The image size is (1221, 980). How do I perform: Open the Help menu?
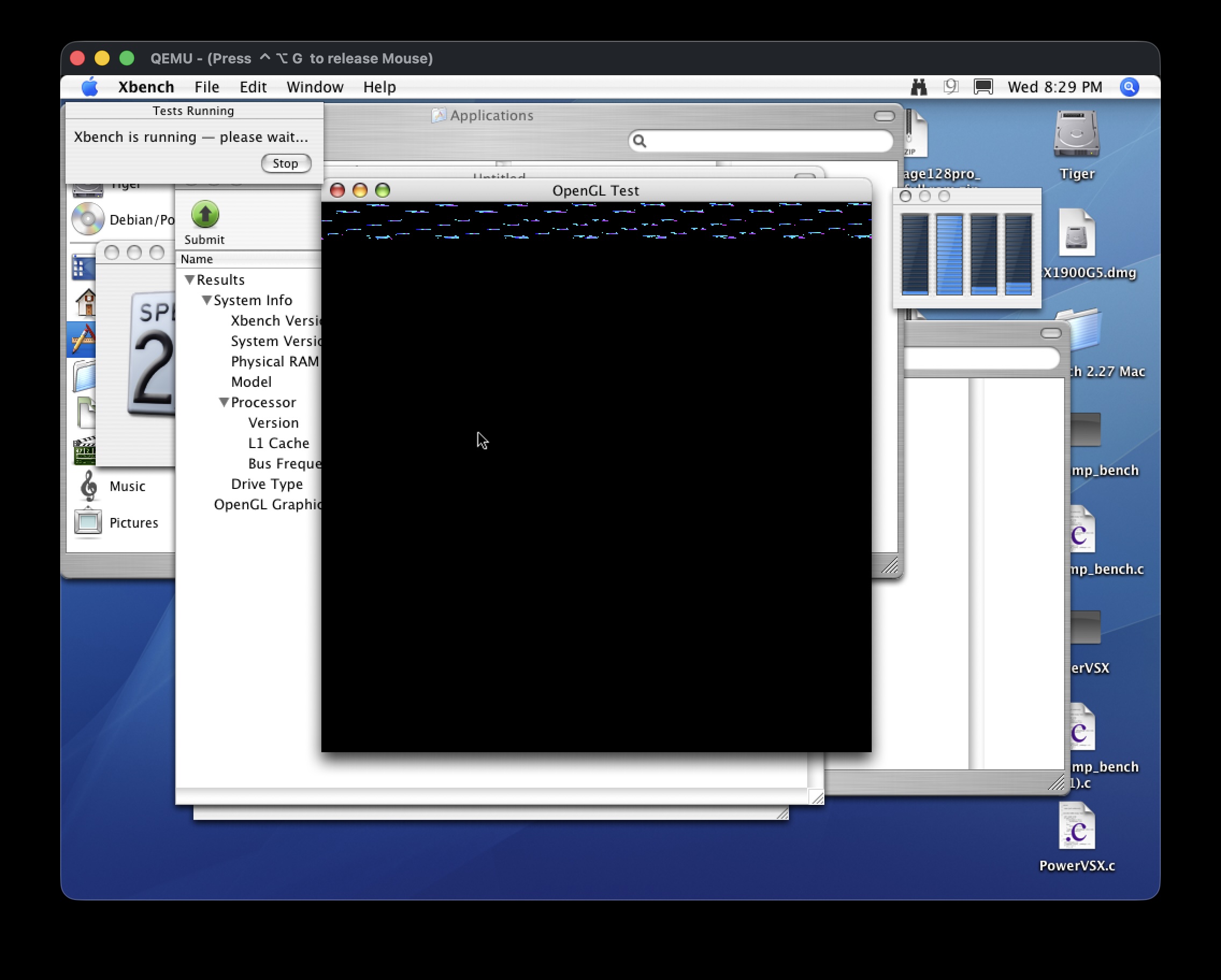[x=379, y=87]
